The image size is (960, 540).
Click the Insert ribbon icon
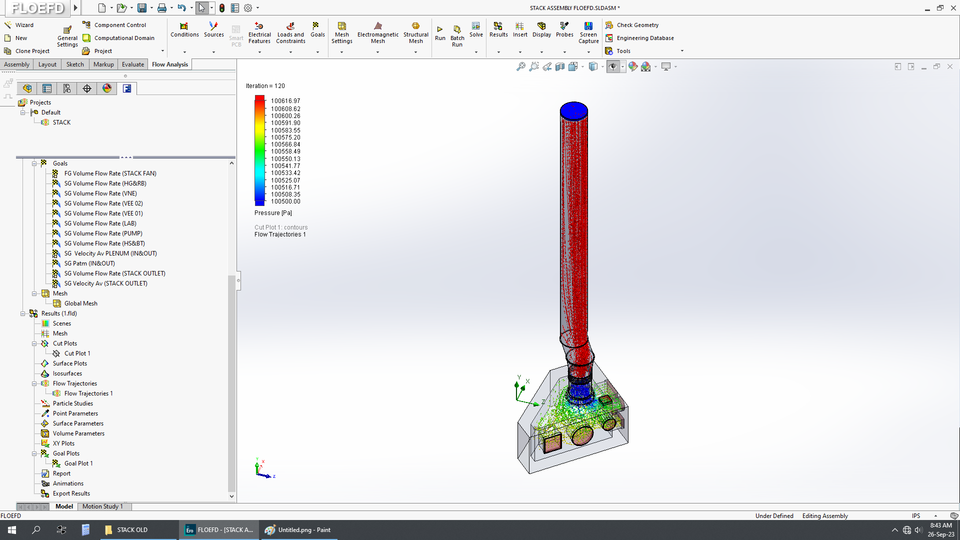[x=520, y=26]
